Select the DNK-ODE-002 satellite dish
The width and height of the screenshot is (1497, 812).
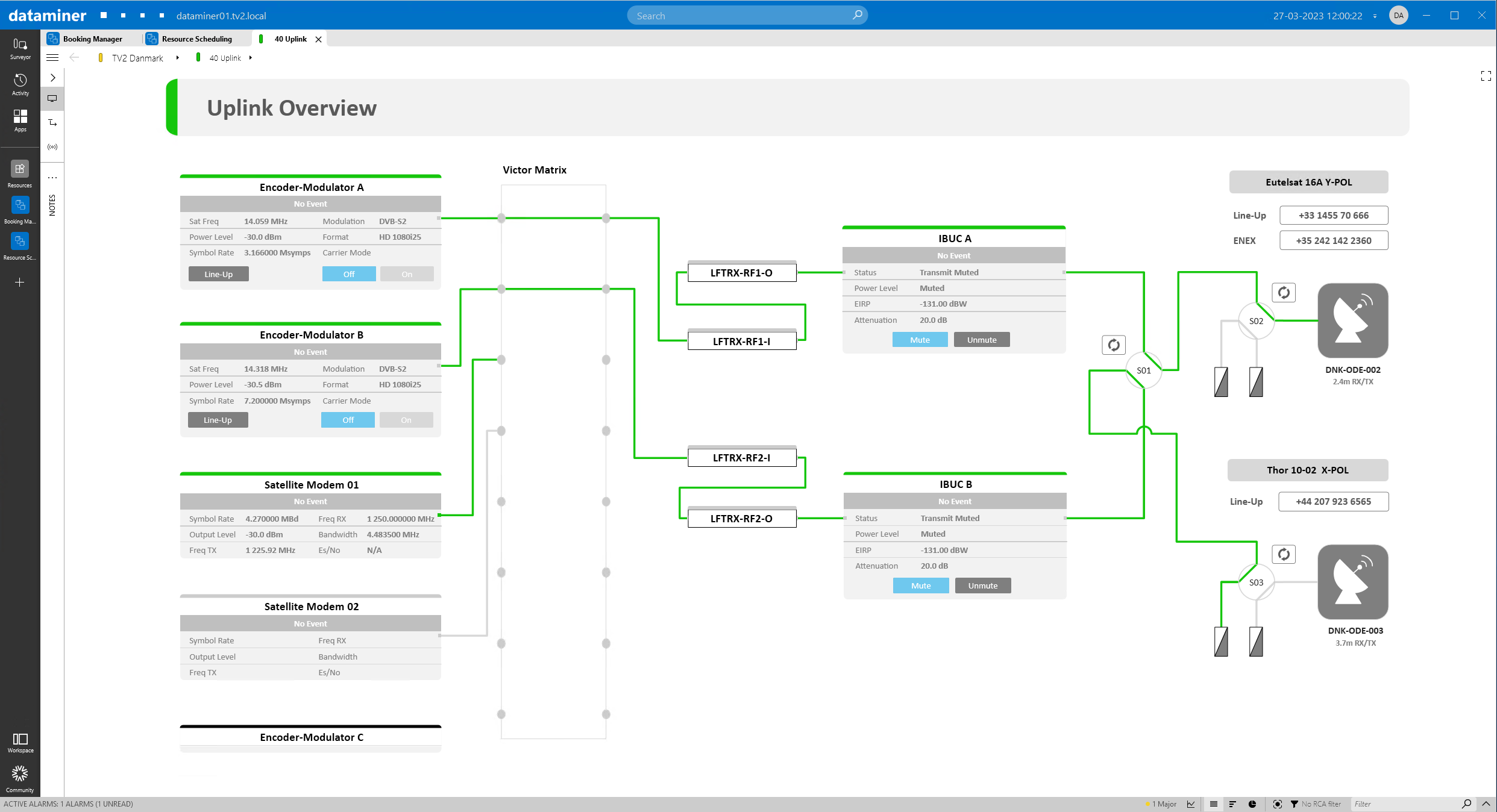click(x=1353, y=320)
